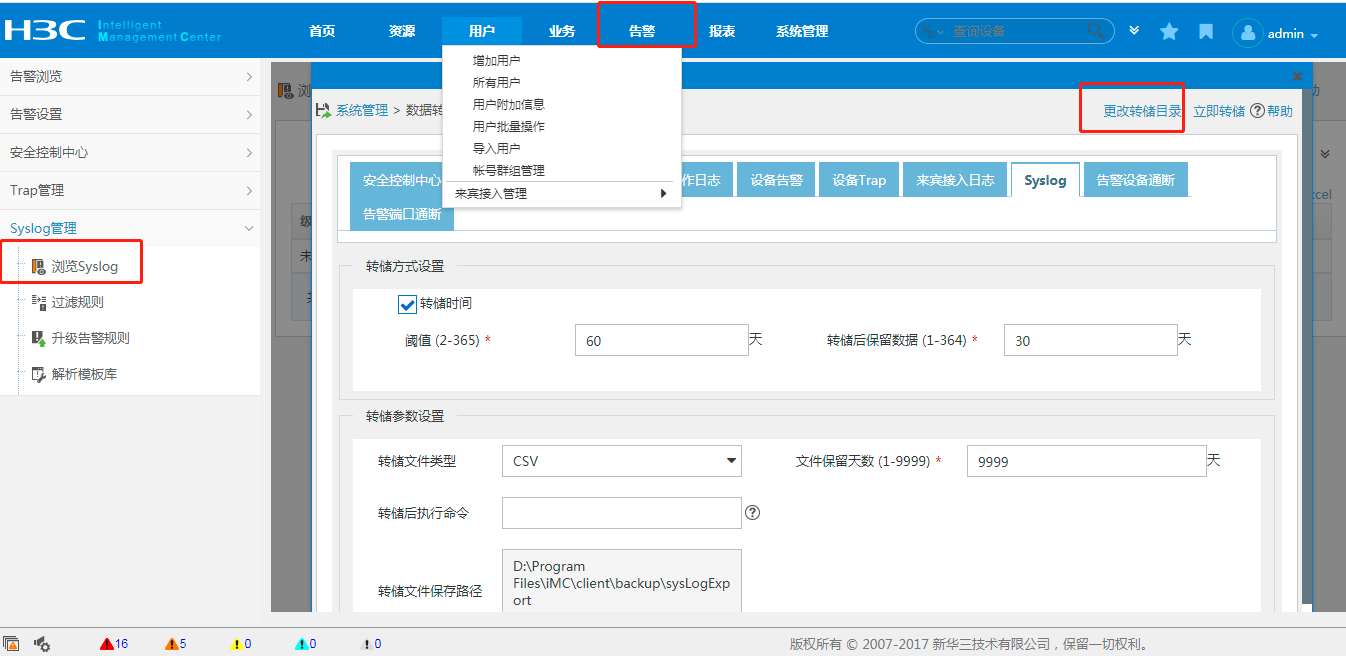Click the alarm board icon in status bar

click(12, 643)
